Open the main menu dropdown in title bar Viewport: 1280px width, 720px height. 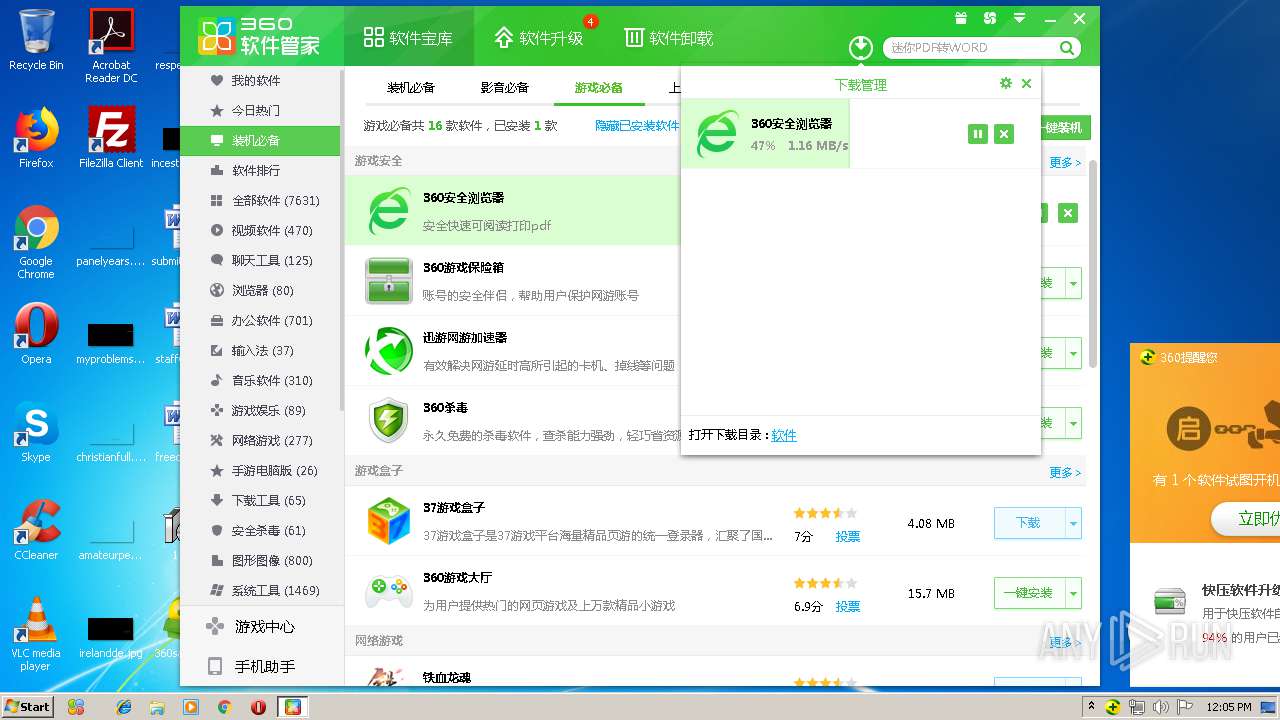(1019, 18)
